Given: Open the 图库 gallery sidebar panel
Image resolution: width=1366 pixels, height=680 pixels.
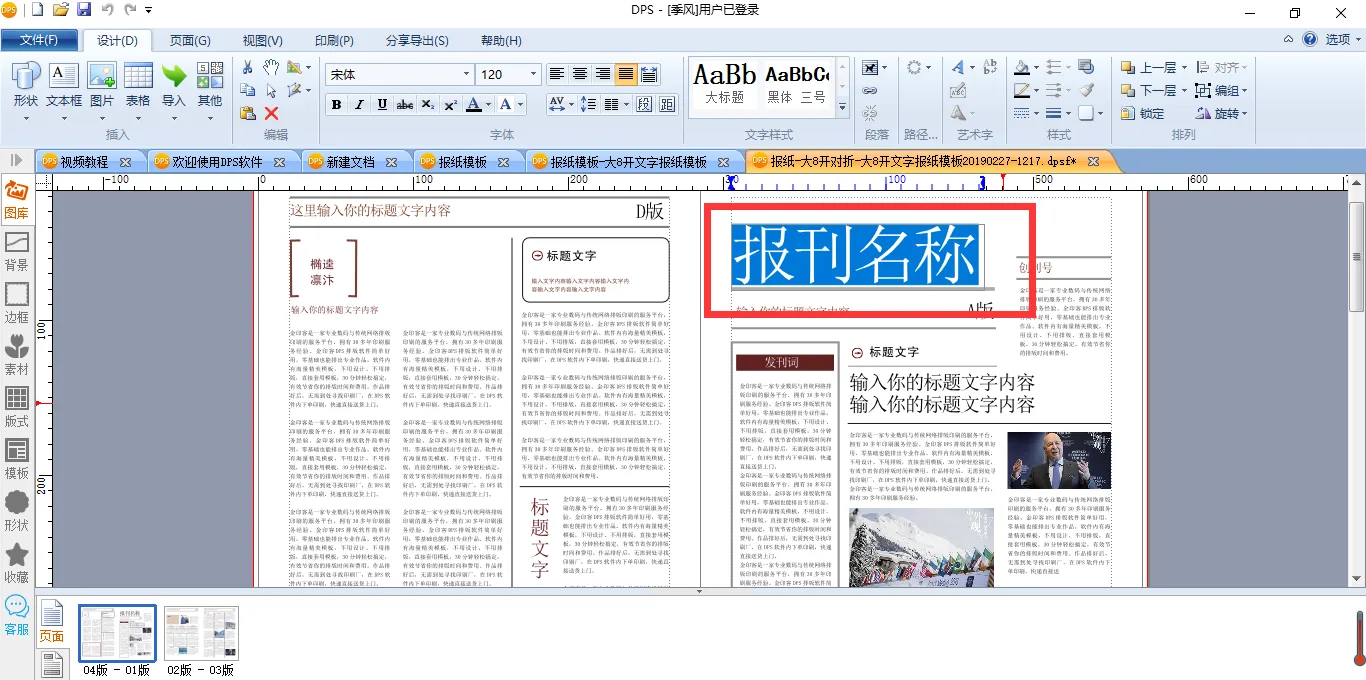Looking at the screenshot, I should pyautogui.click(x=16, y=199).
